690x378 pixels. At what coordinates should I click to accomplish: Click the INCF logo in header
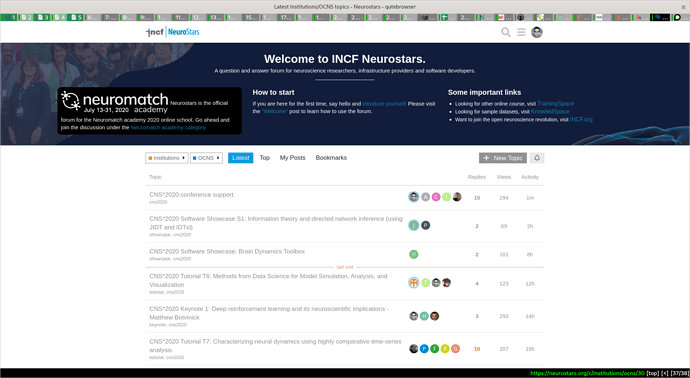click(x=155, y=32)
